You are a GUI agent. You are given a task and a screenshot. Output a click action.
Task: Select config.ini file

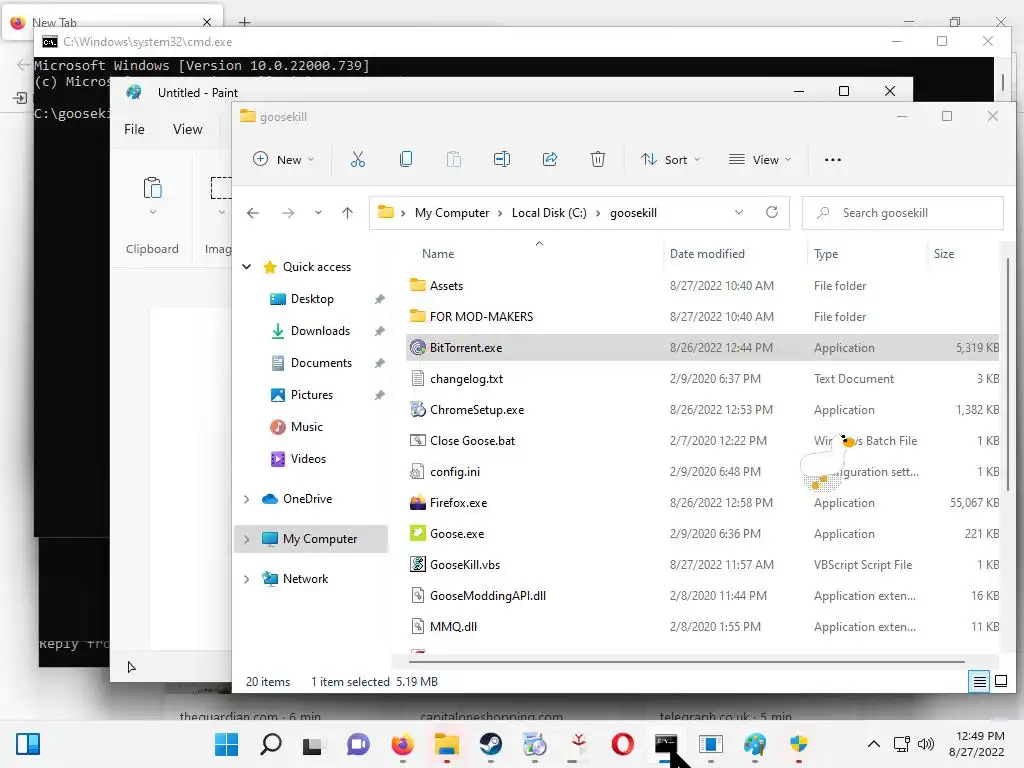coord(703,472)
